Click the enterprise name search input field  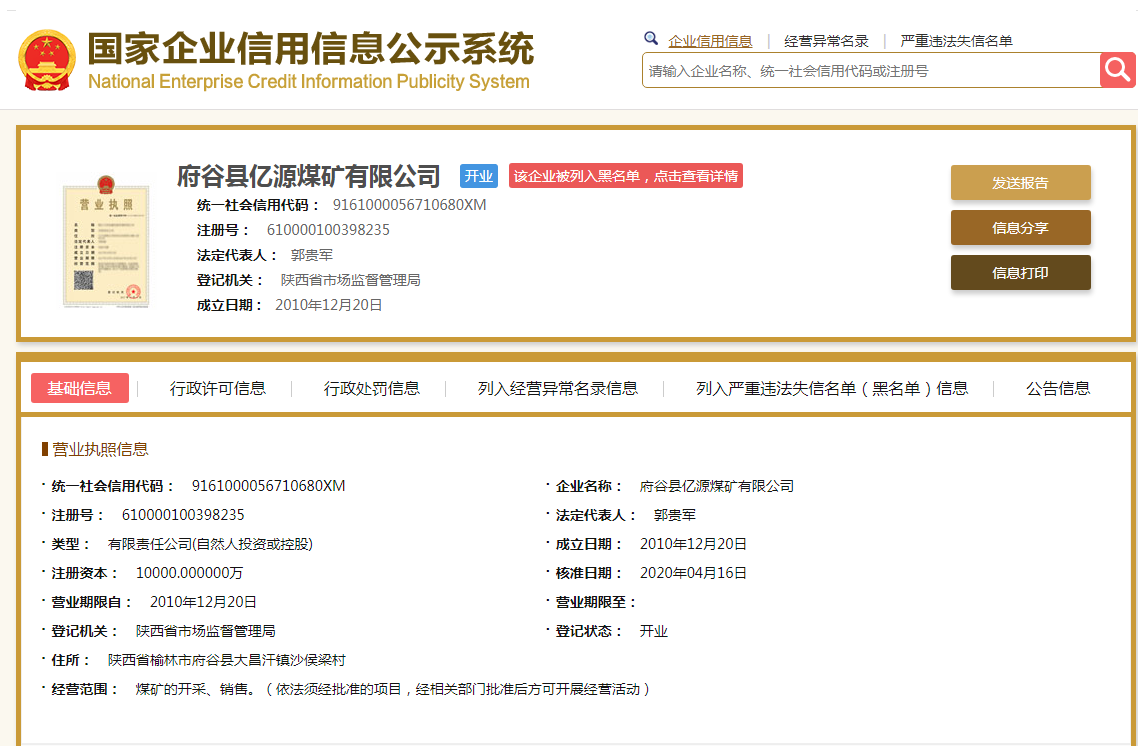point(870,71)
